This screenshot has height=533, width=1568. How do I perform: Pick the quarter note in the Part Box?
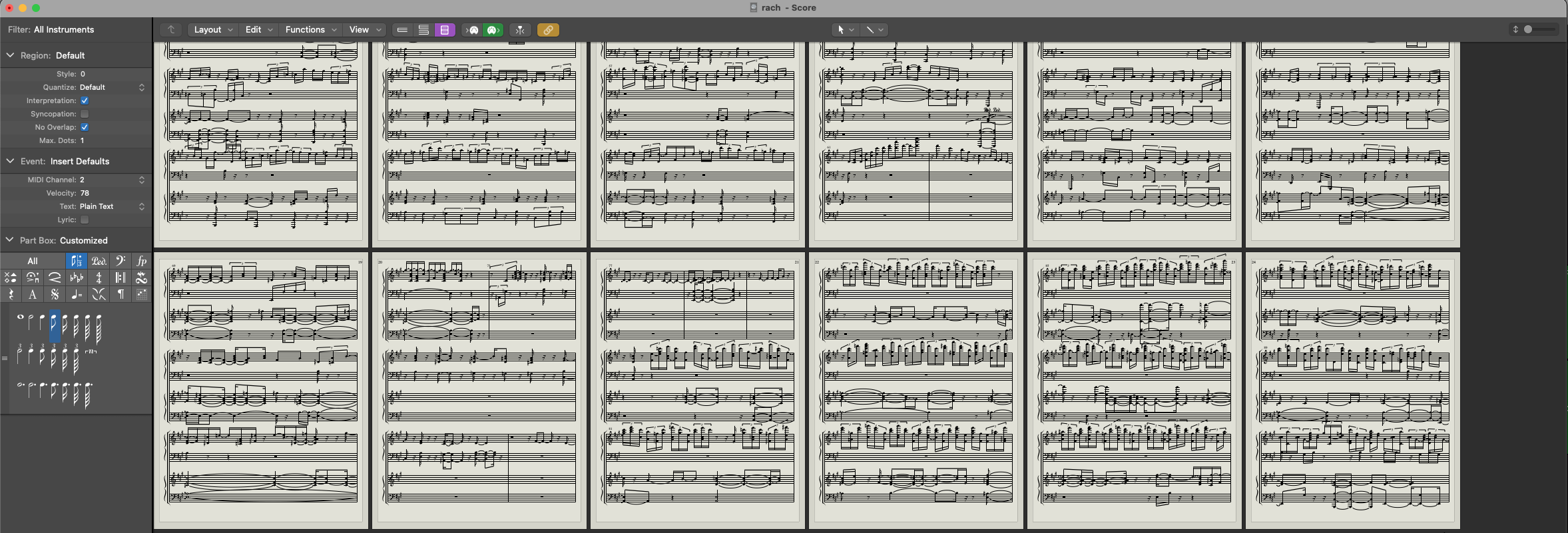click(x=42, y=323)
